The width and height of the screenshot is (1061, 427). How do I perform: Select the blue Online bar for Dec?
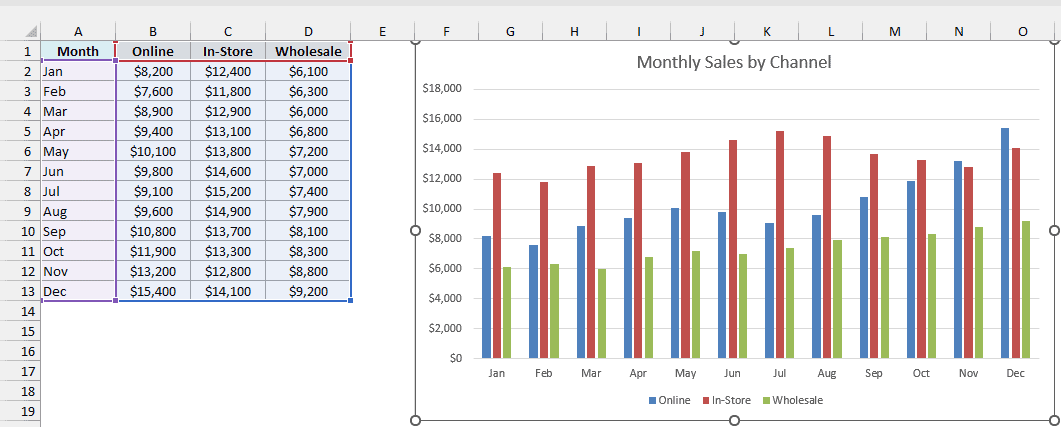[x=1005, y=243]
